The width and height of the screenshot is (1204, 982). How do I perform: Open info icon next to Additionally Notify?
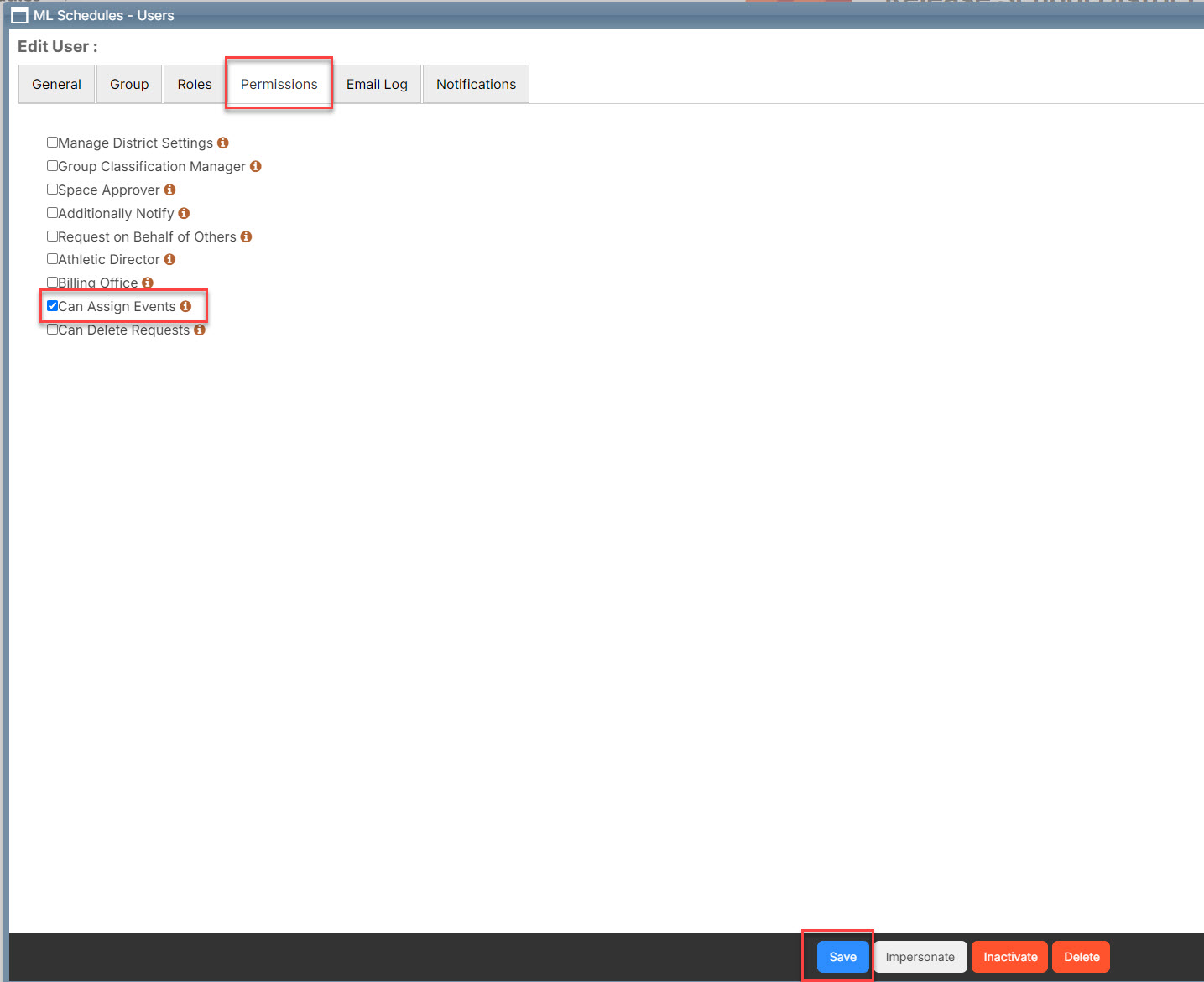[x=184, y=213]
